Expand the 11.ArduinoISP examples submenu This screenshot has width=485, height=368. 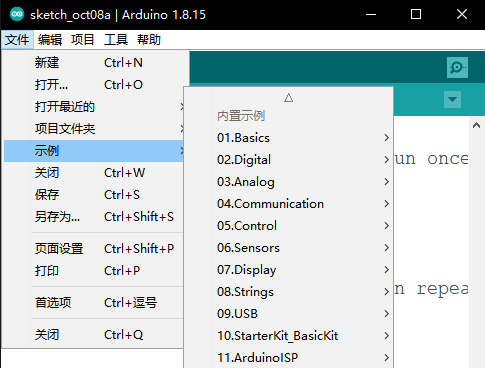click(289, 358)
